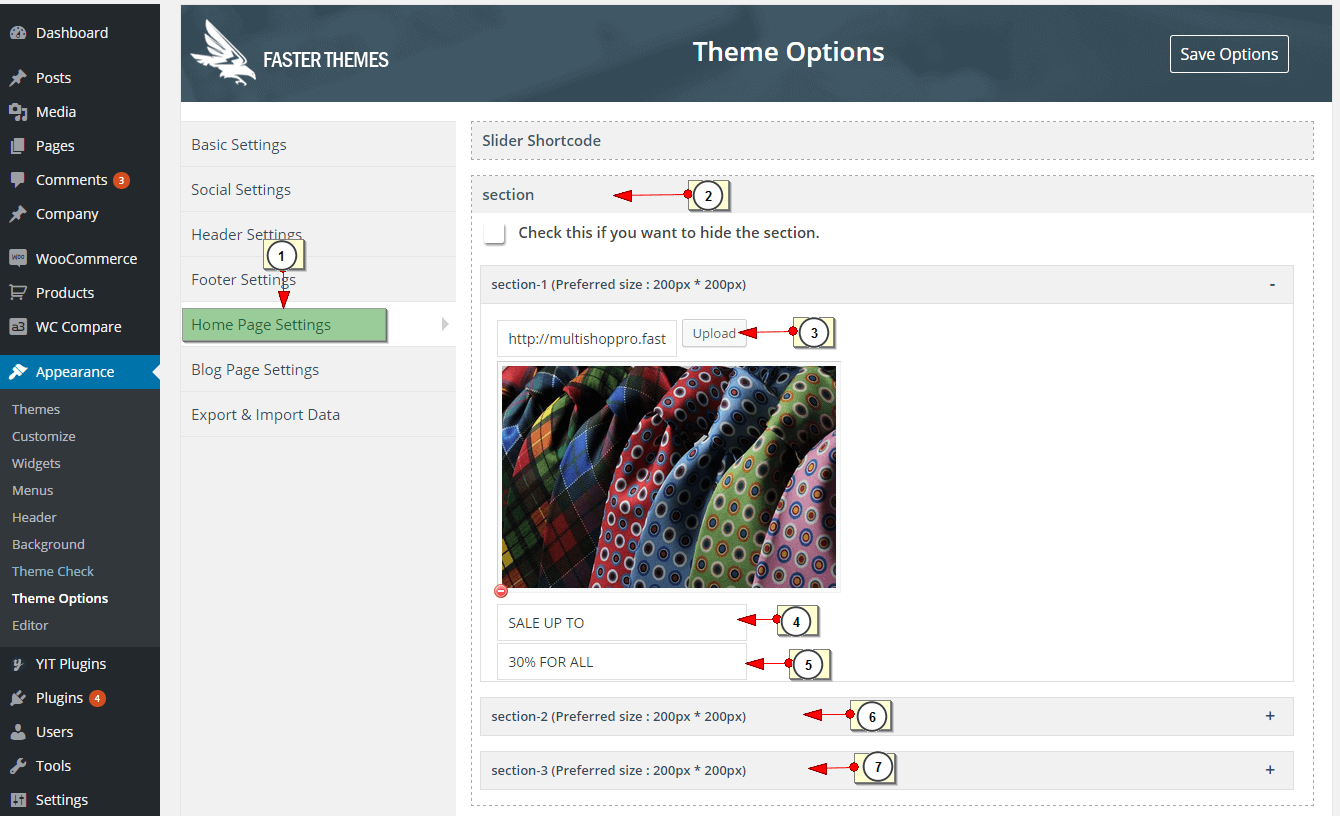Toggle the section panel header

point(892,195)
